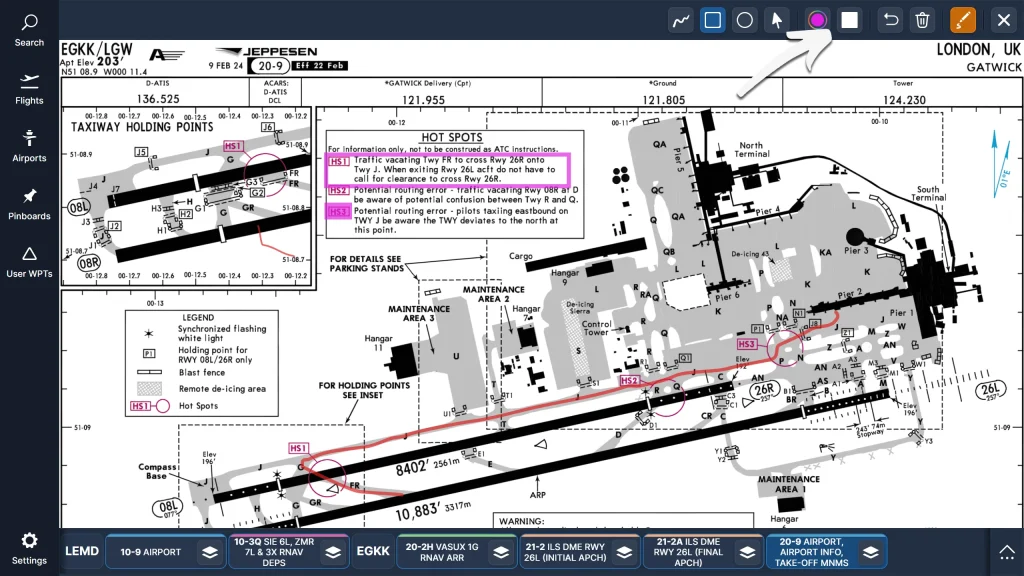The height and width of the screenshot is (576, 1024).
Task: Click the HS2 marker on main chart
Action: (x=630, y=381)
